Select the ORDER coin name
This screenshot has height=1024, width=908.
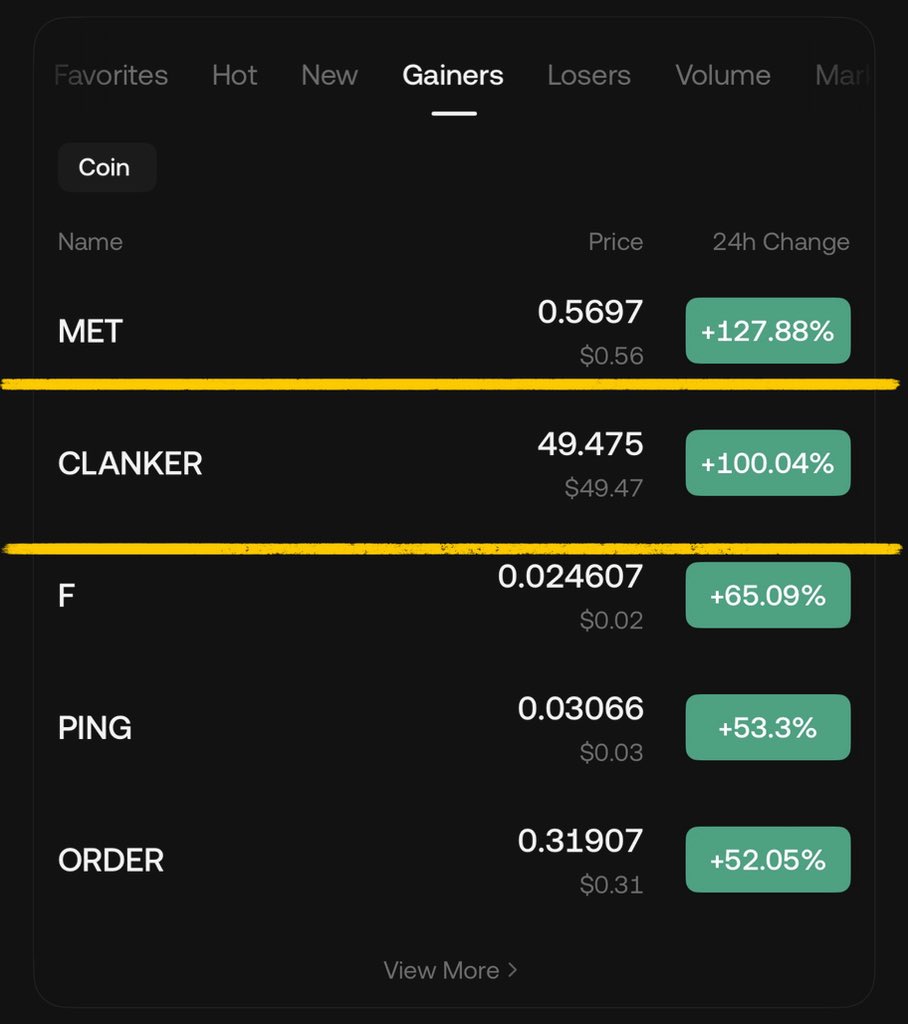[x=111, y=860]
